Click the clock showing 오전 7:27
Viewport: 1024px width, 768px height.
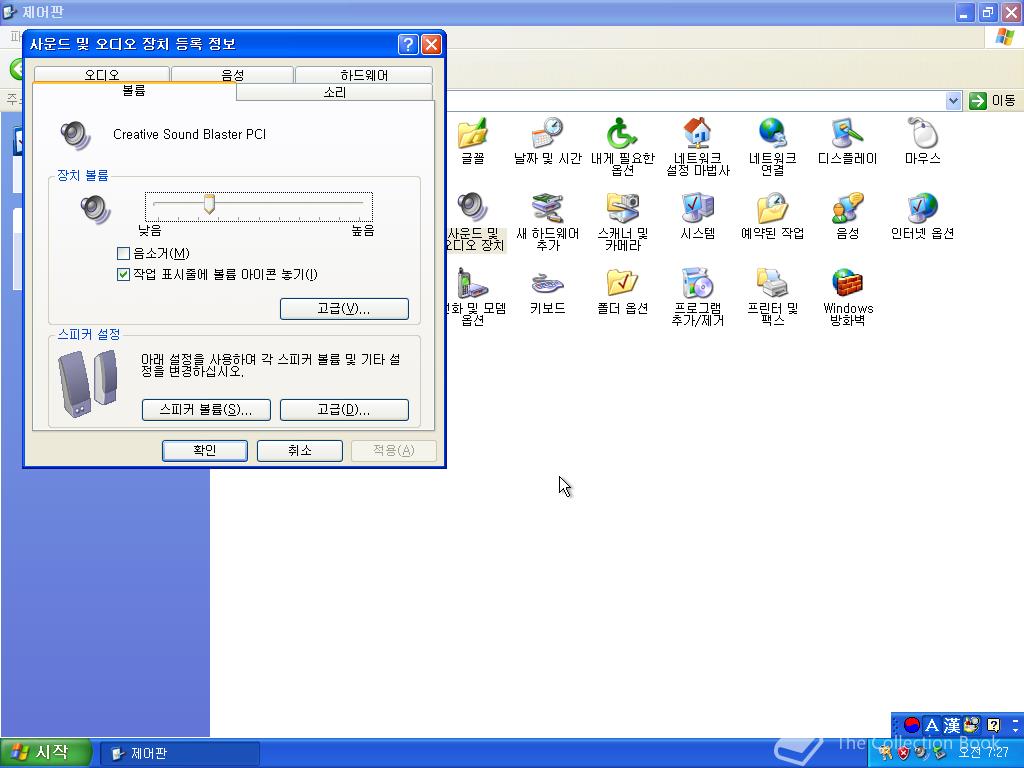[x=984, y=752]
